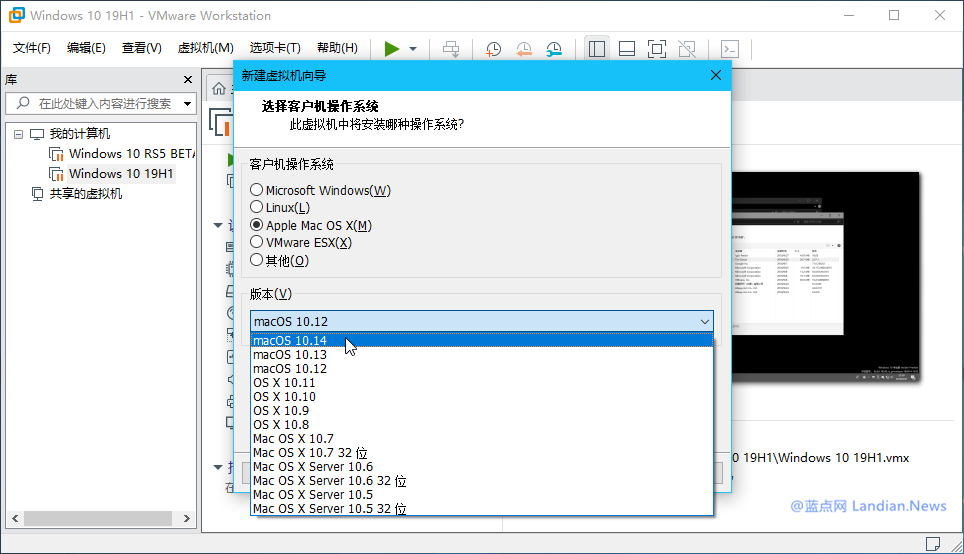Open the 查看(V) menu

pos(141,48)
